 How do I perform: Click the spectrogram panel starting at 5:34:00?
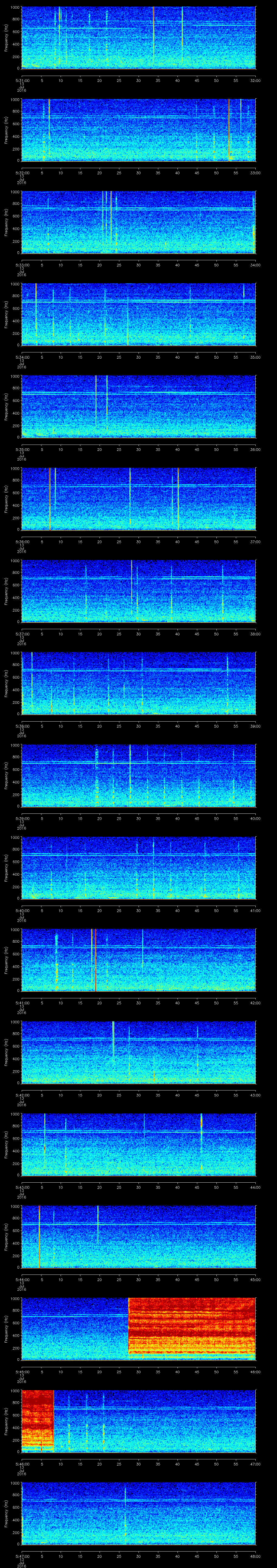(x=139, y=314)
